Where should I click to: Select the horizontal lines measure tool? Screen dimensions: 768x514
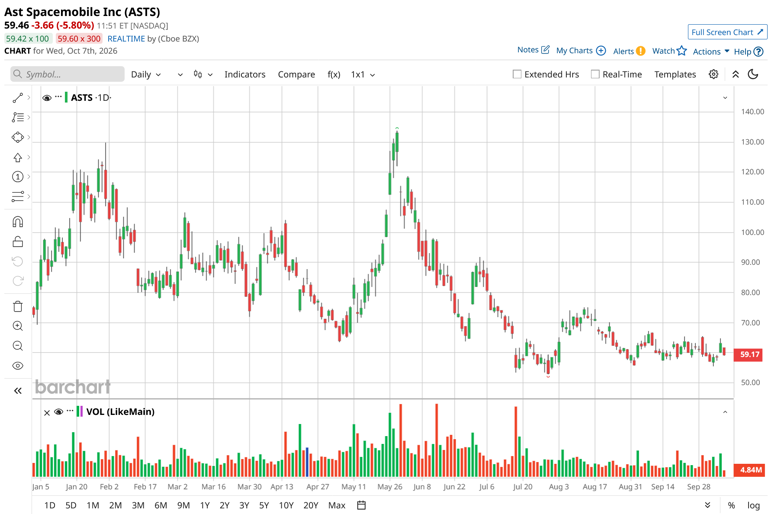click(18, 196)
